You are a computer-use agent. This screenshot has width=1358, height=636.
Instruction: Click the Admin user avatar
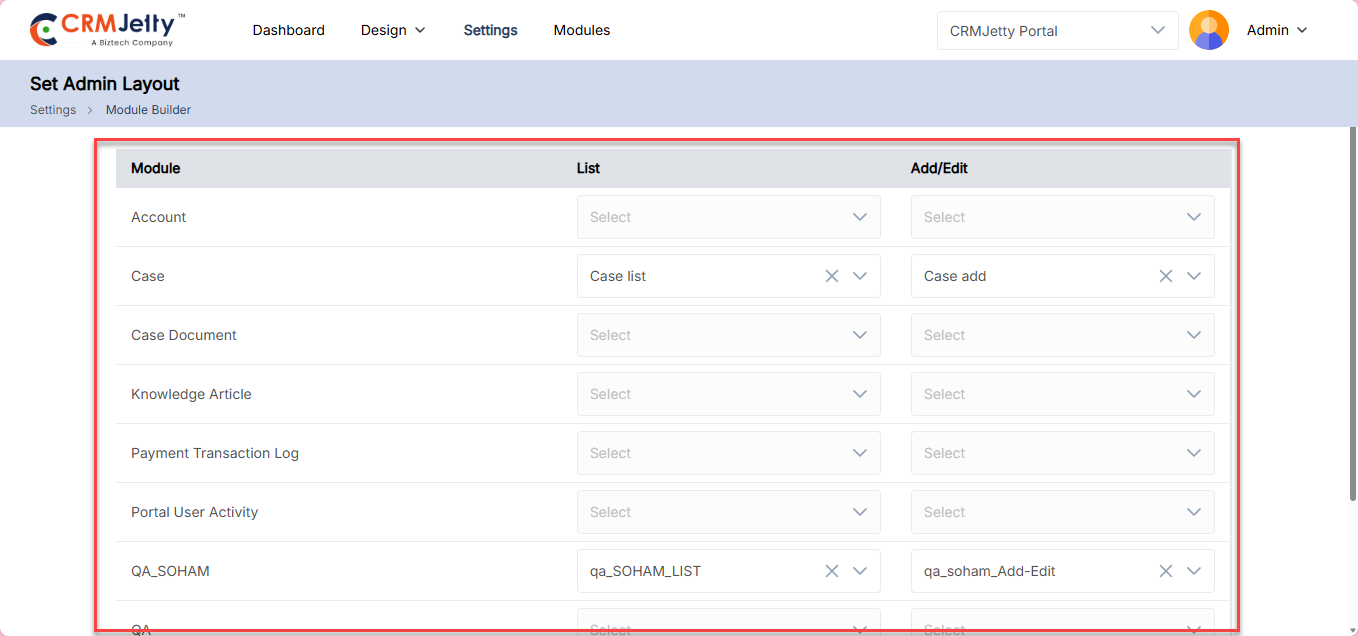point(1208,30)
